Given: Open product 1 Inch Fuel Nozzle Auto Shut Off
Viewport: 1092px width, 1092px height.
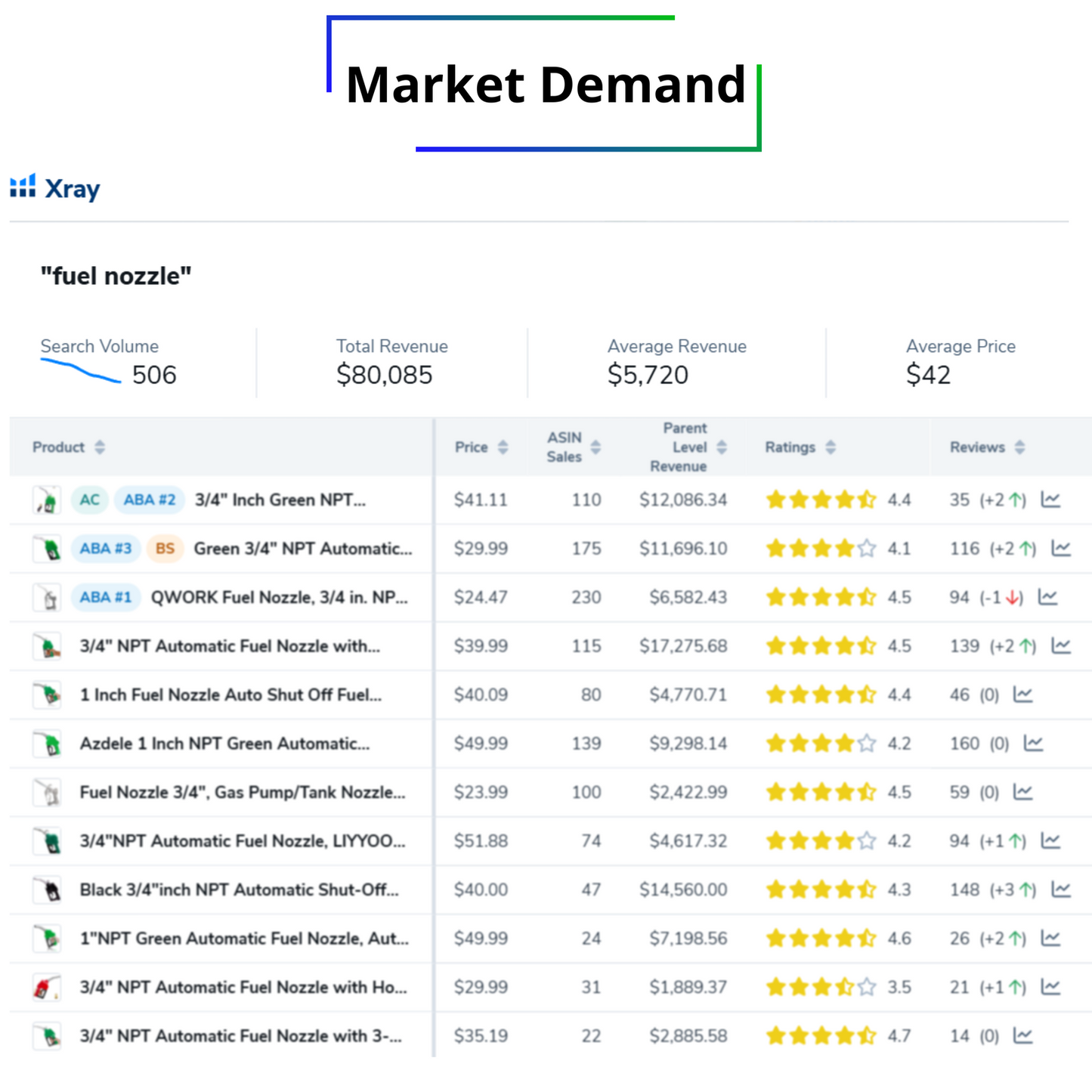Looking at the screenshot, I should 230,694.
